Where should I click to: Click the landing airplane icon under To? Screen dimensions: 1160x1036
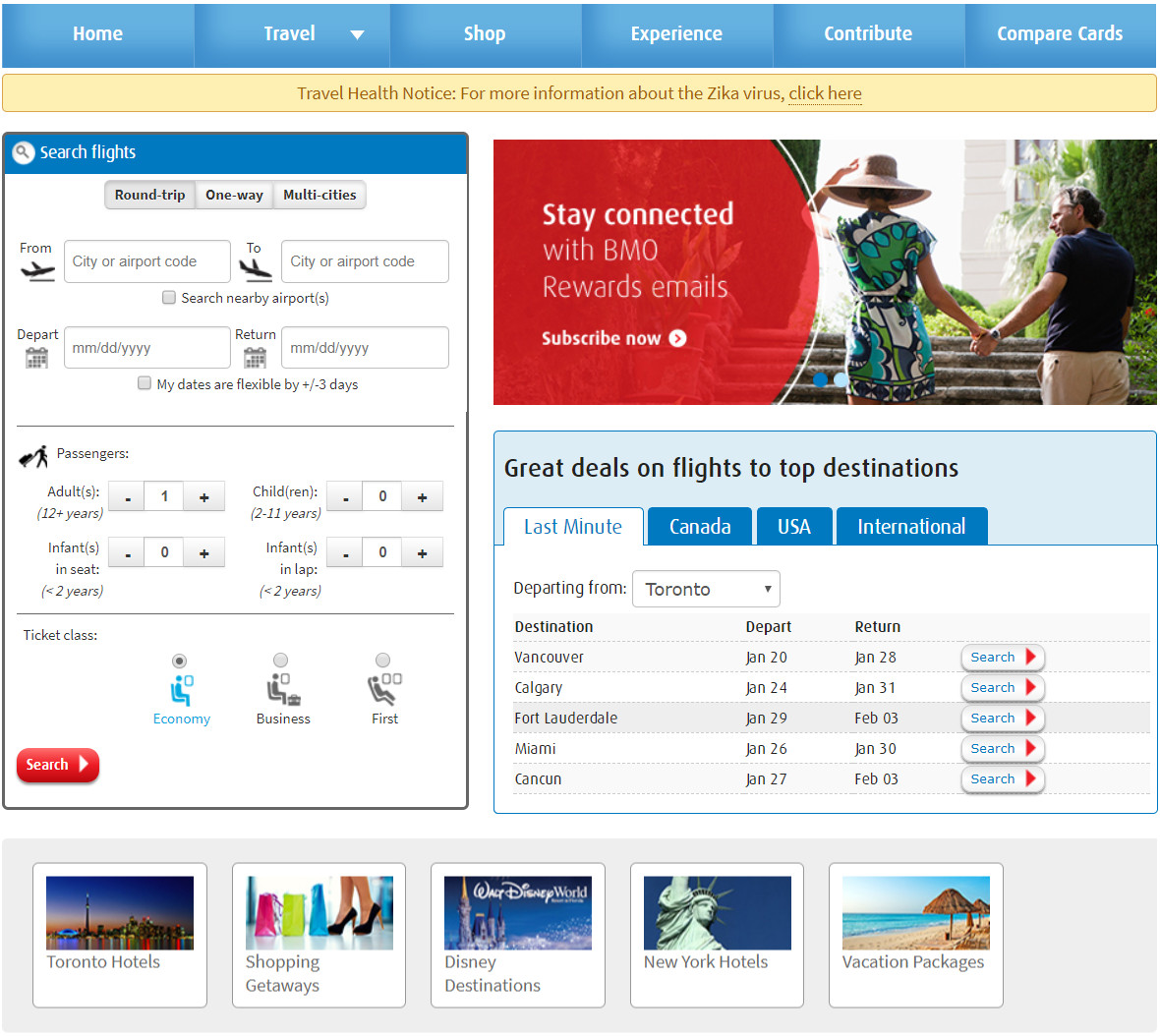[256, 270]
